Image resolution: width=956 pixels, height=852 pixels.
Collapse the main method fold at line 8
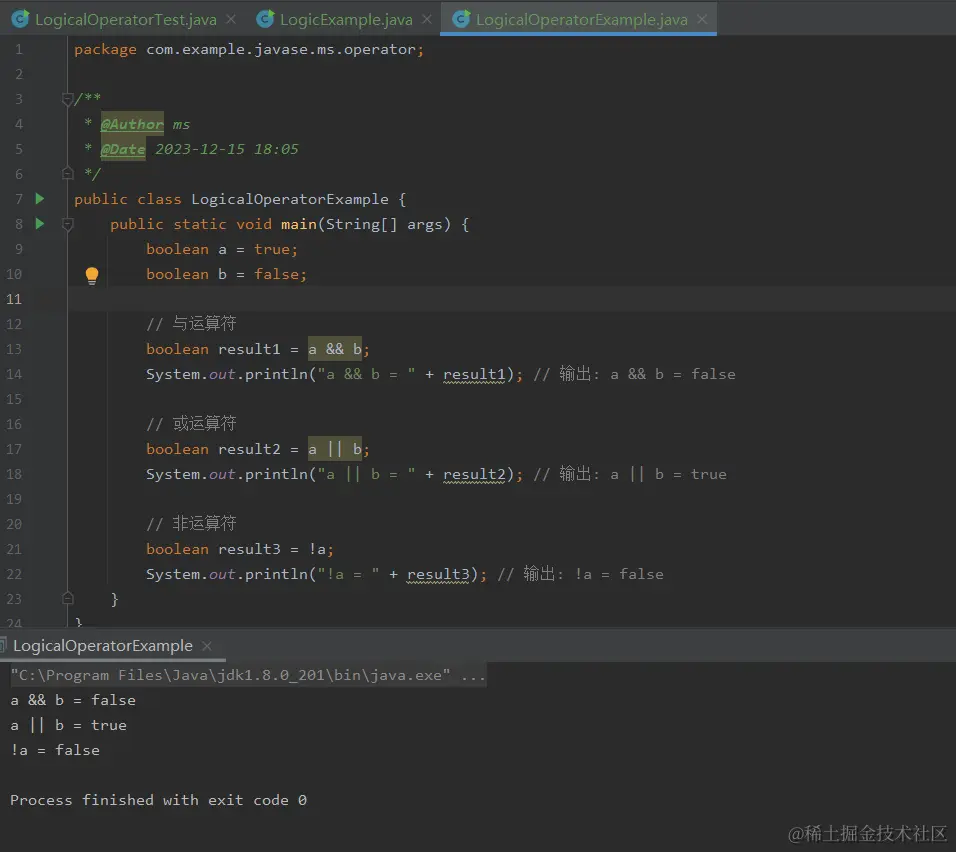click(68, 224)
